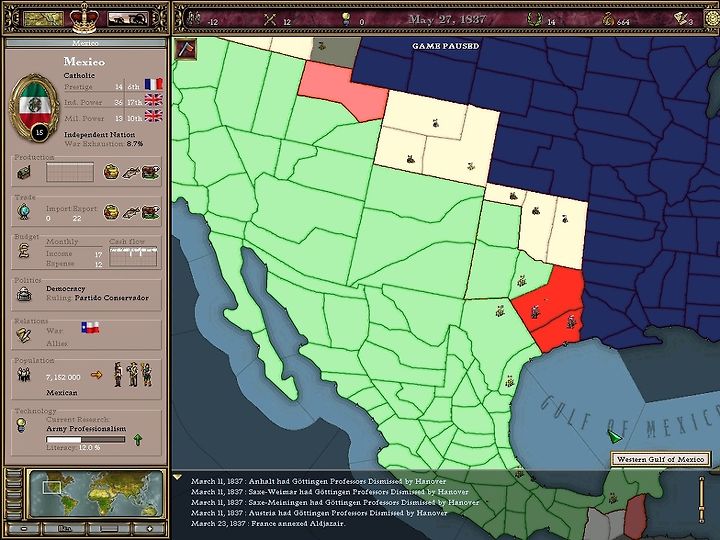Screen dimensions: 720x540
Task: Click the first resource icon in Trade row
Action: [x=111, y=212]
